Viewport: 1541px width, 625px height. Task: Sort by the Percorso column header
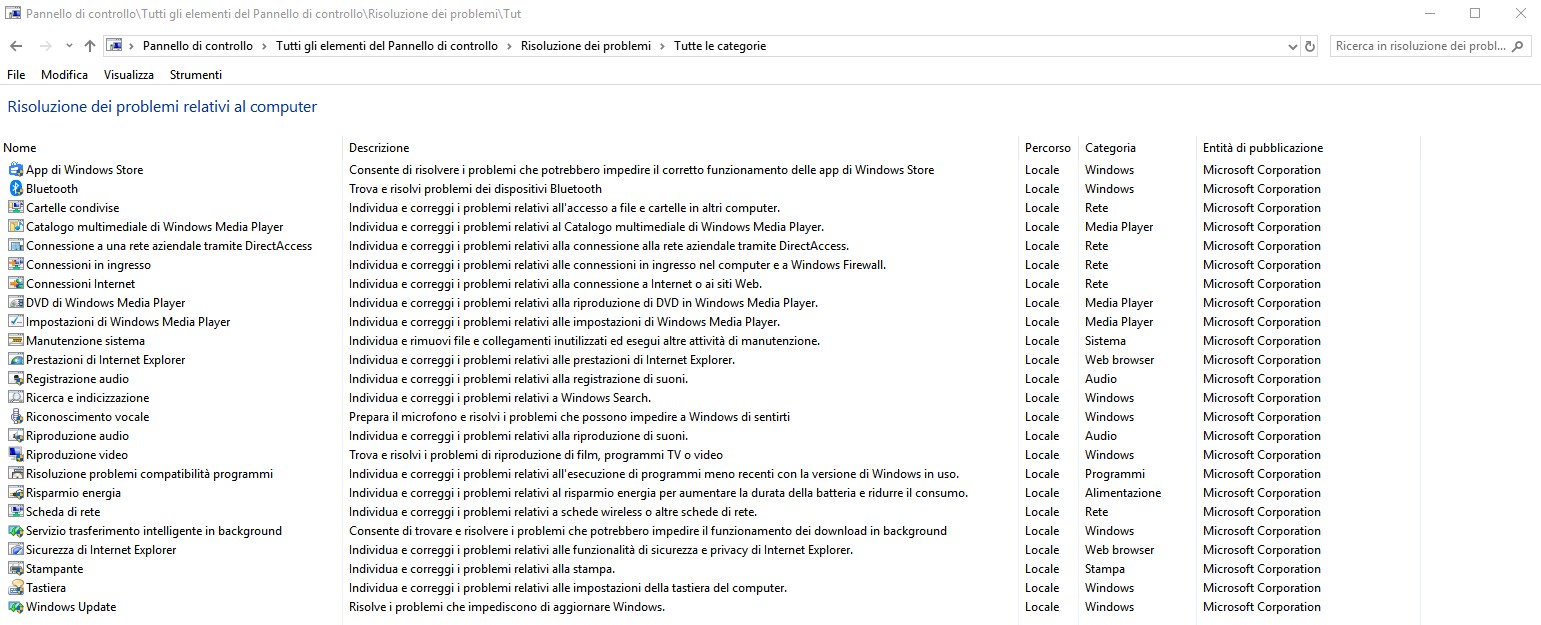(x=1048, y=148)
